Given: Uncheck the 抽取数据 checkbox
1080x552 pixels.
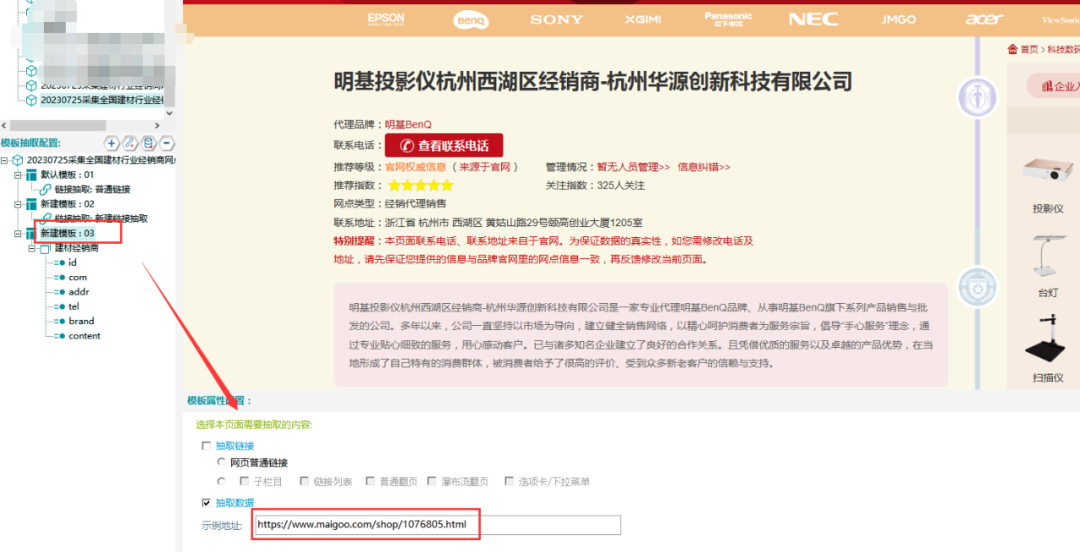Looking at the screenshot, I should [x=206, y=502].
